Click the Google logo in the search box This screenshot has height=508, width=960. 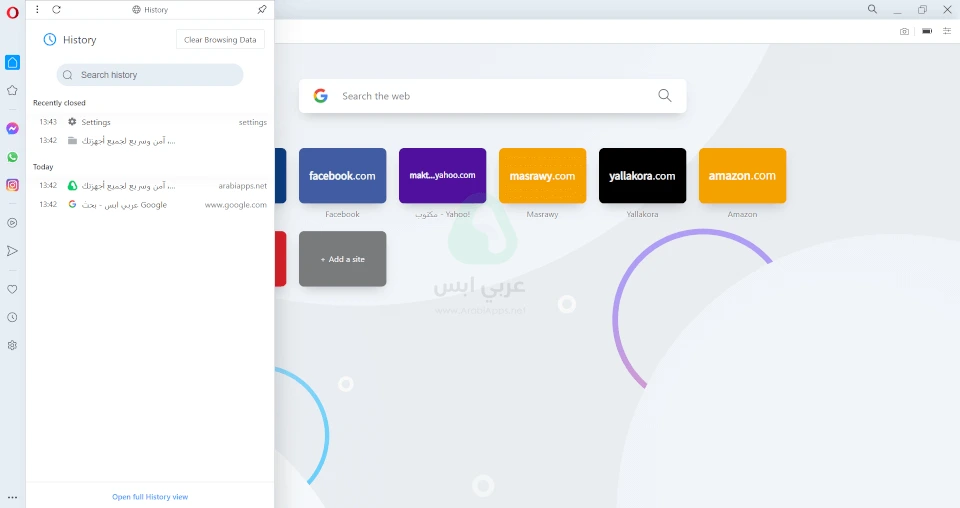321,95
